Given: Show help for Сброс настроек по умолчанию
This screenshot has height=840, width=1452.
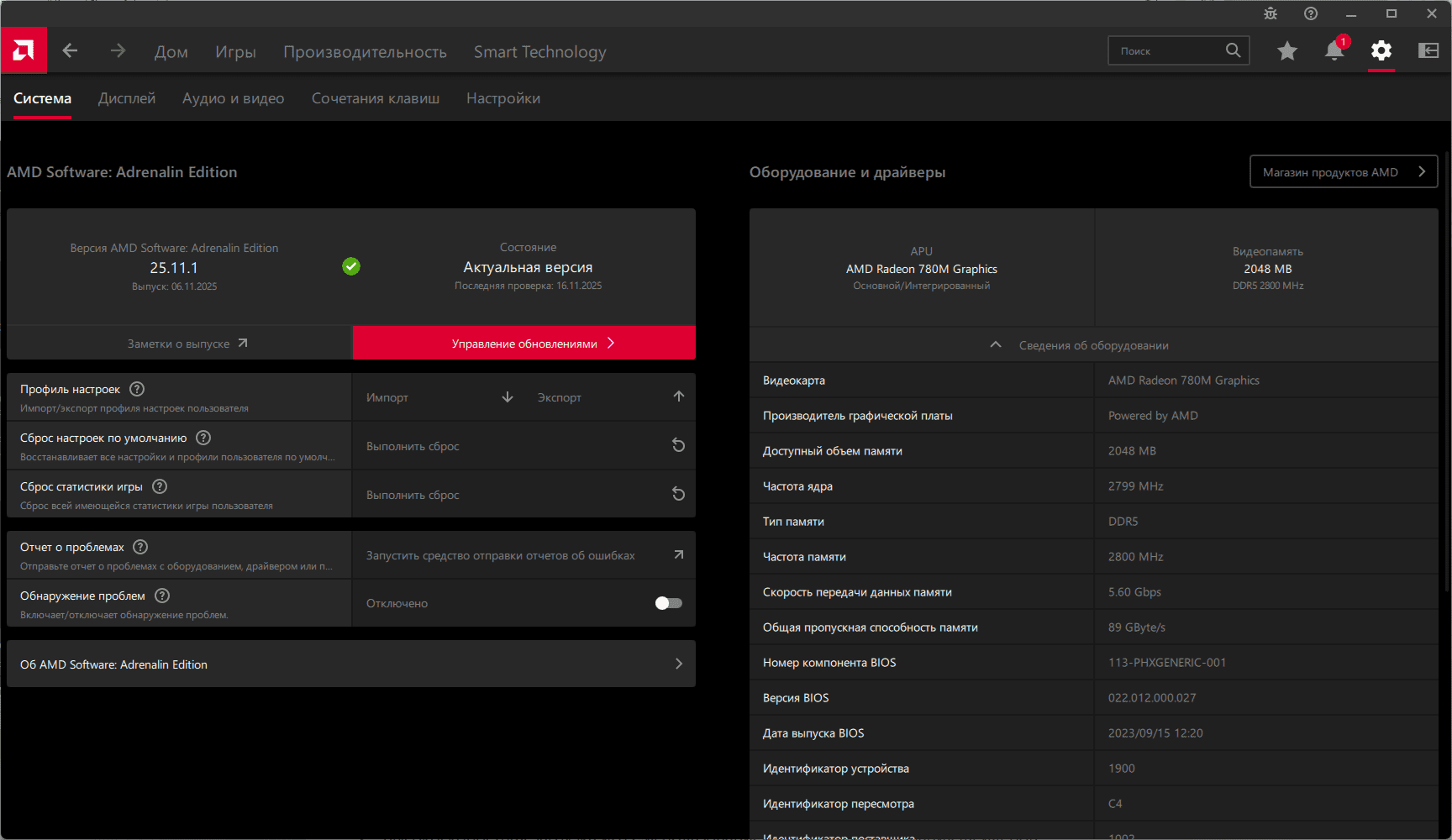Looking at the screenshot, I should [203, 438].
